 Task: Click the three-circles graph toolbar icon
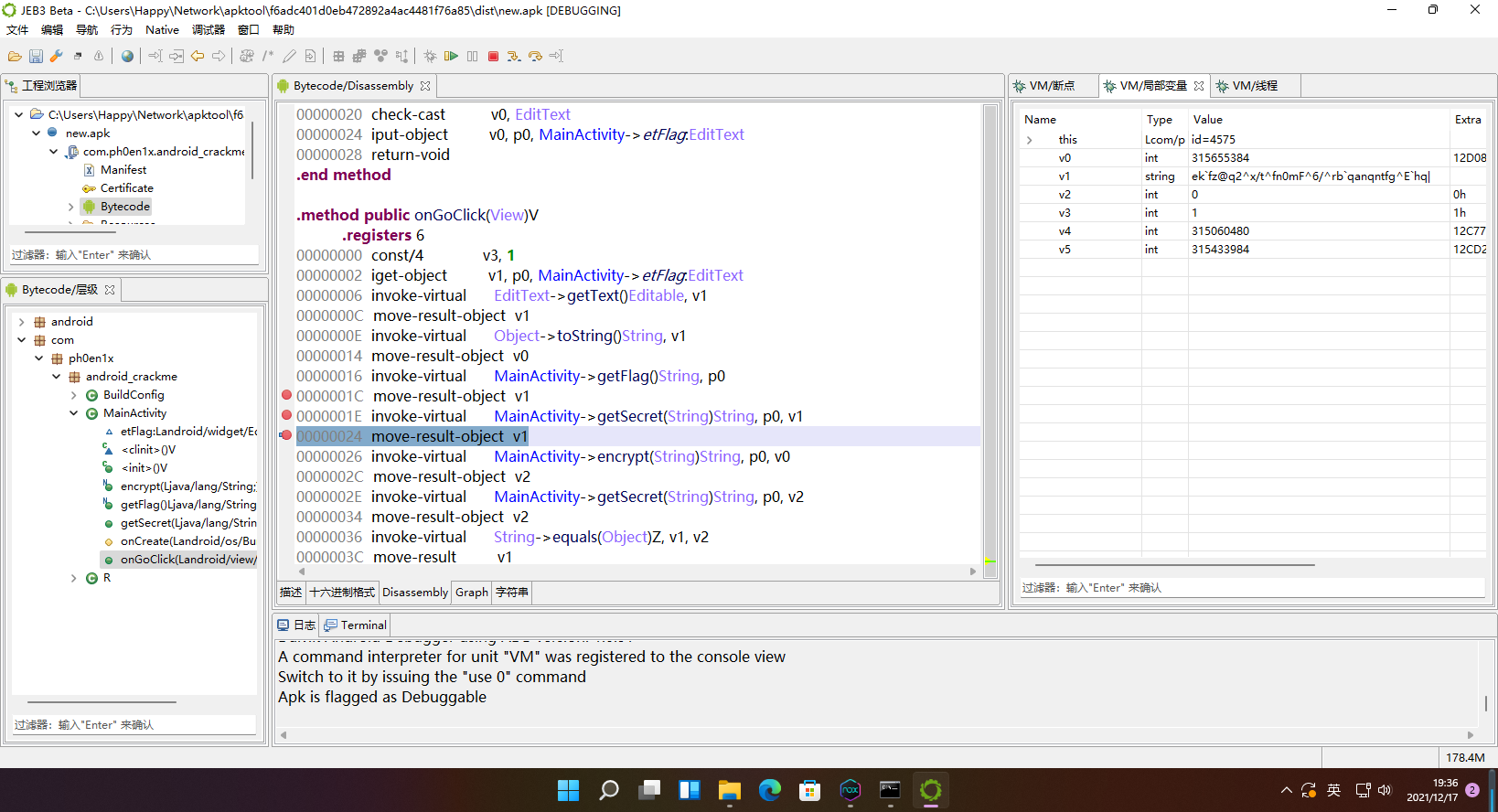click(x=380, y=56)
